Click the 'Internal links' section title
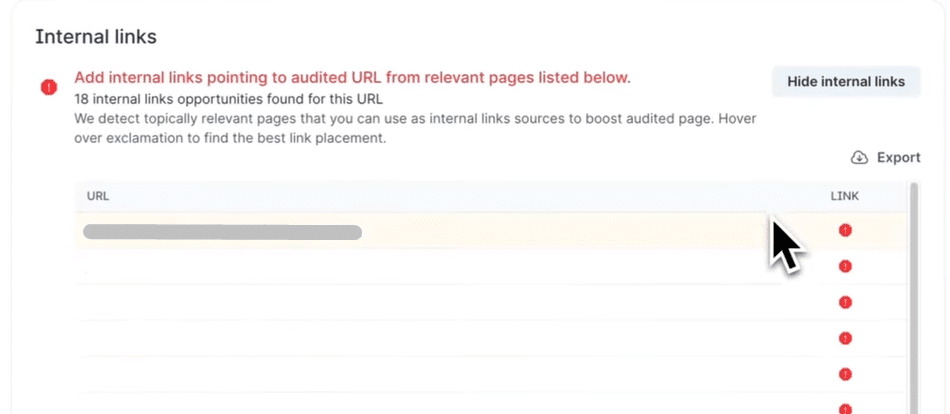 [96, 37]
